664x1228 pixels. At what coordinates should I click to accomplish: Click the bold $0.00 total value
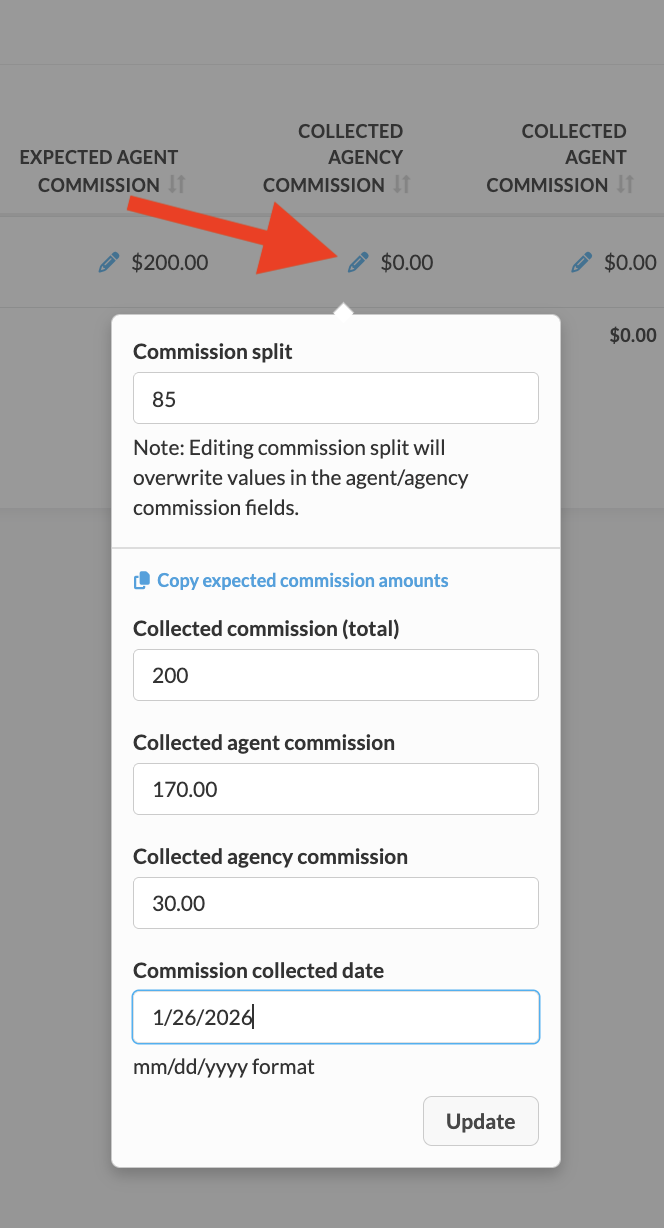(633, 336)
